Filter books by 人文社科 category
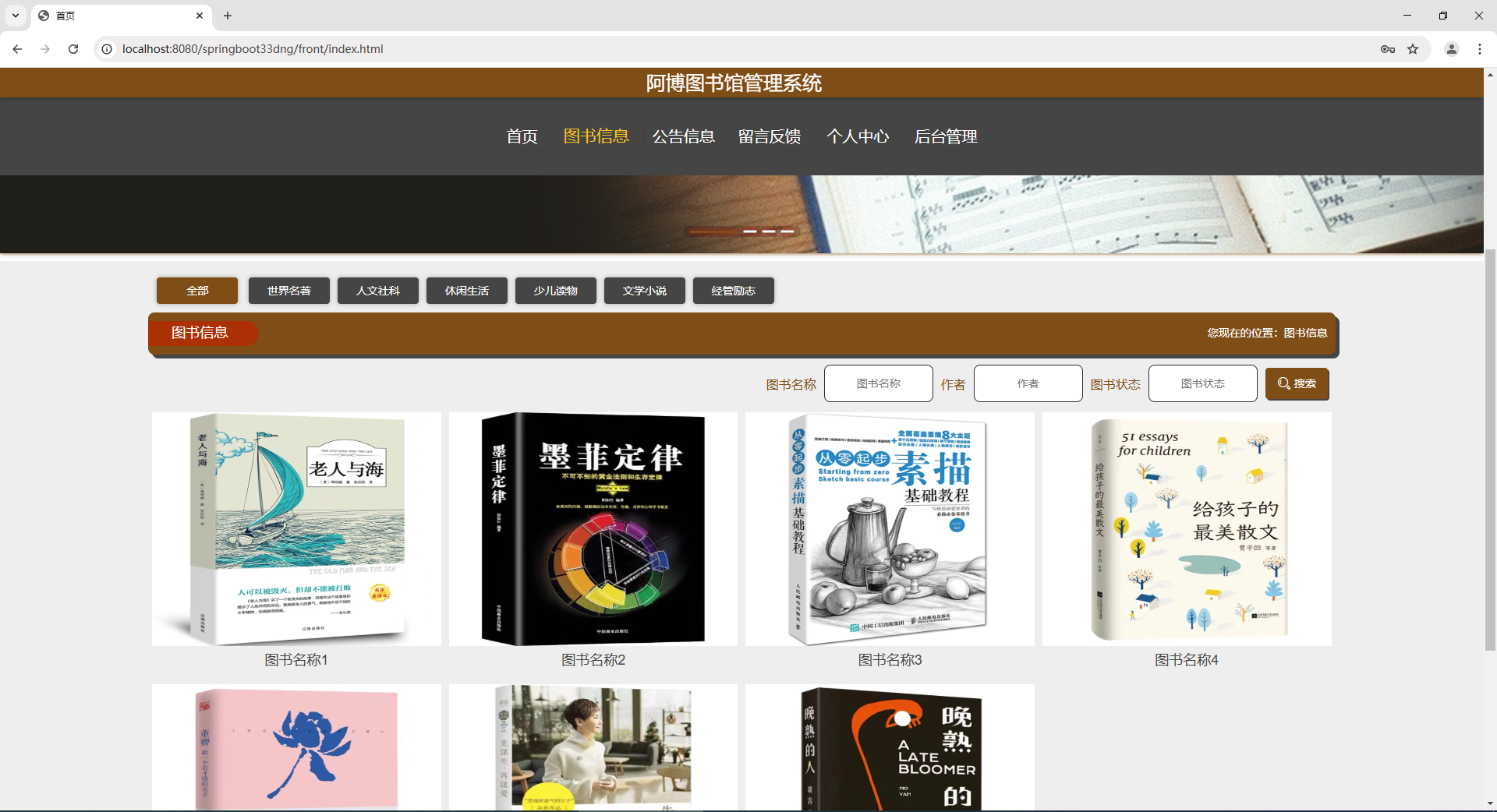 coord(378,291)
